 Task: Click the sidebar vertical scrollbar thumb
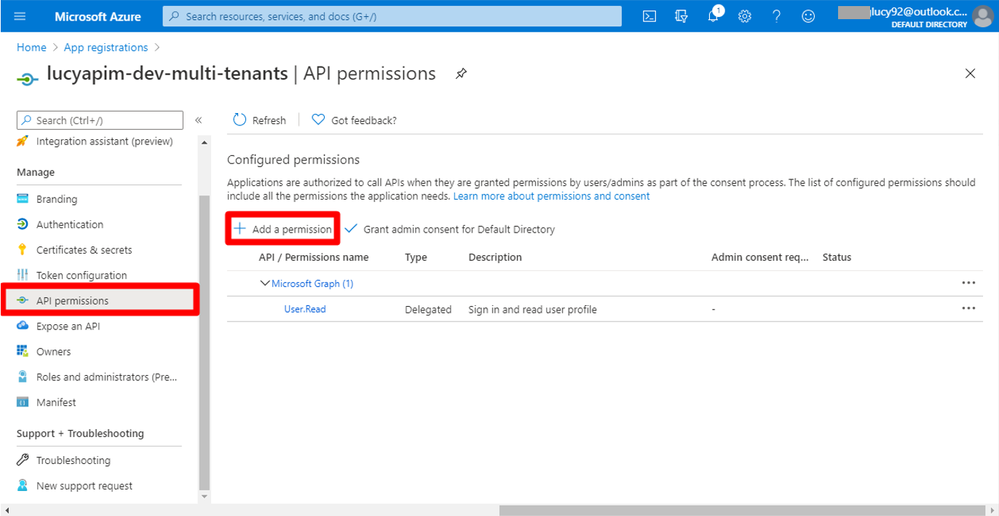click(204, 341)
